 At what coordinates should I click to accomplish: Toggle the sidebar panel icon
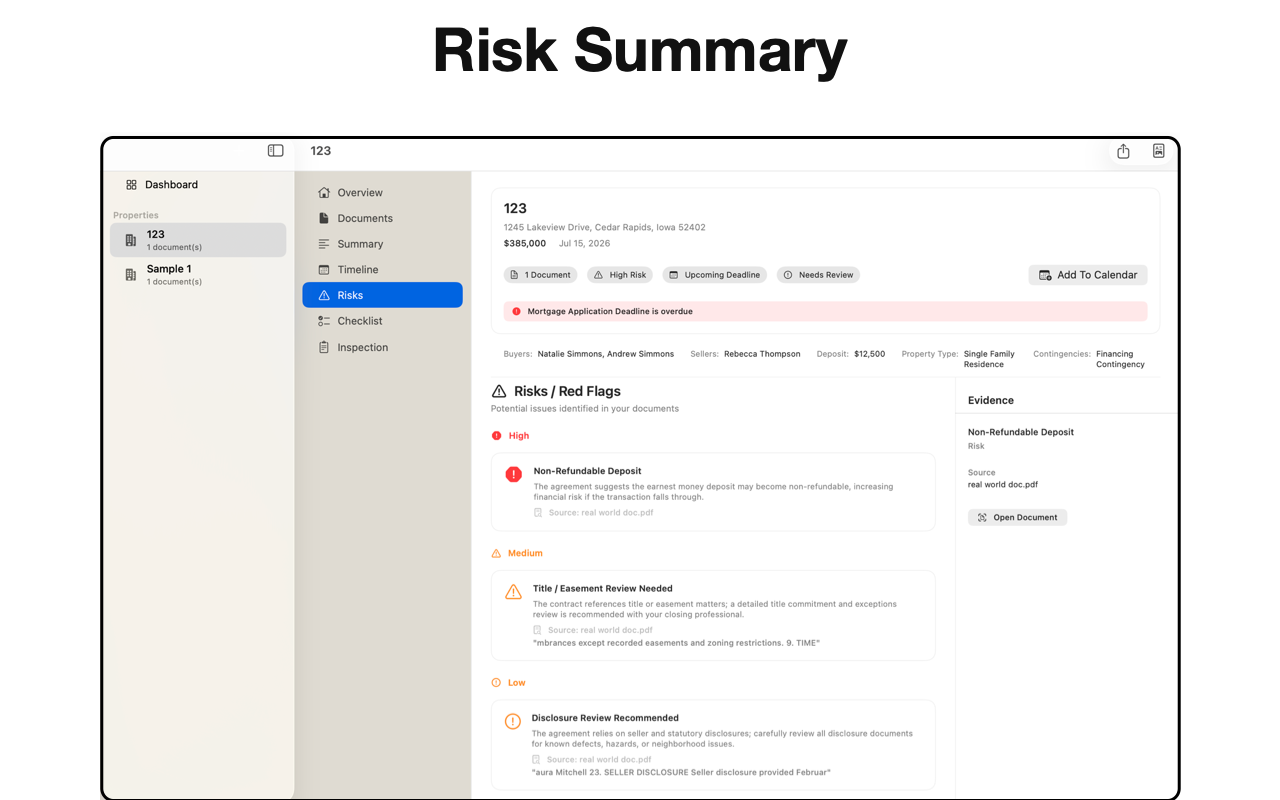[x=276, y=151]
